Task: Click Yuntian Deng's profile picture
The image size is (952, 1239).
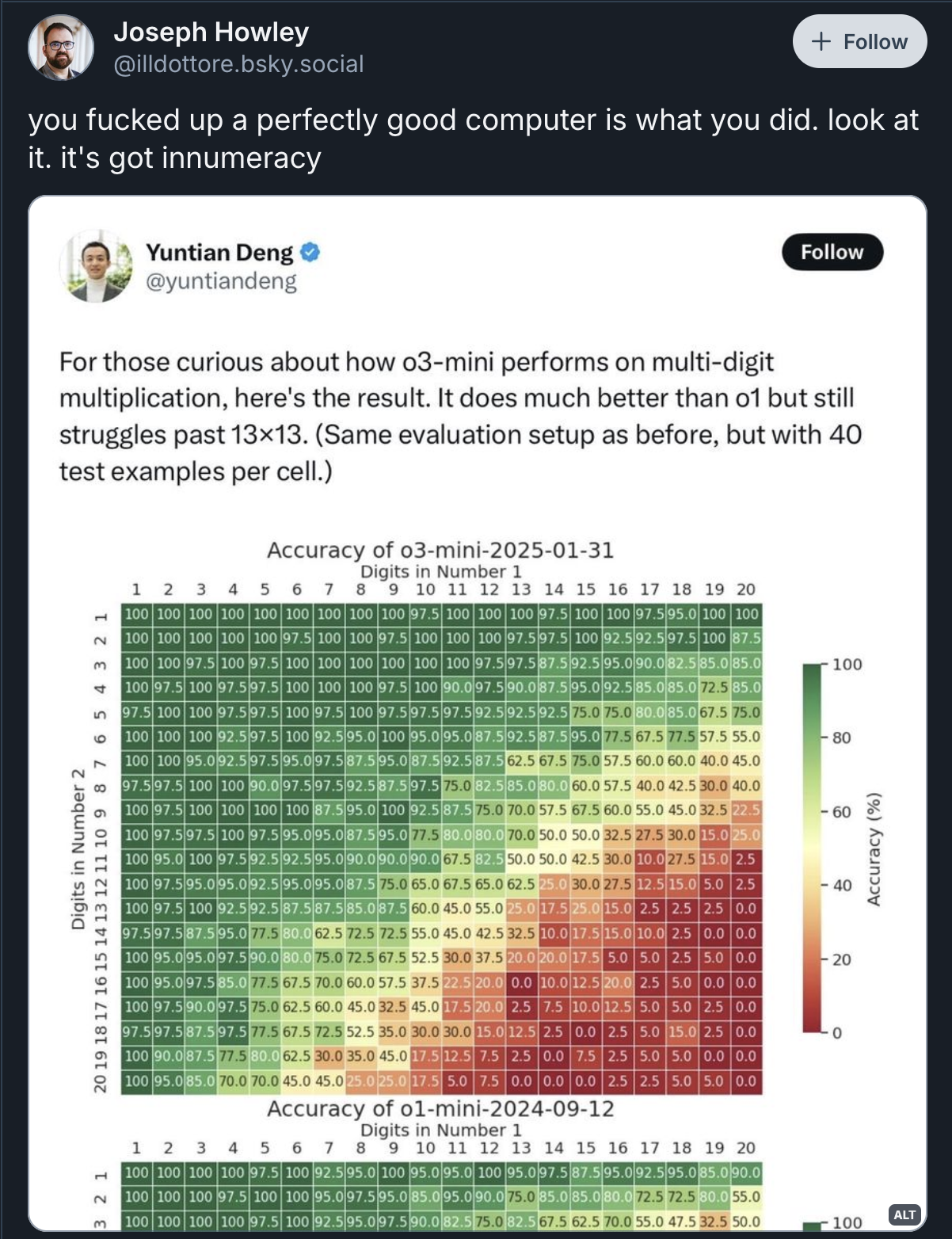Action: pos(96,266)
